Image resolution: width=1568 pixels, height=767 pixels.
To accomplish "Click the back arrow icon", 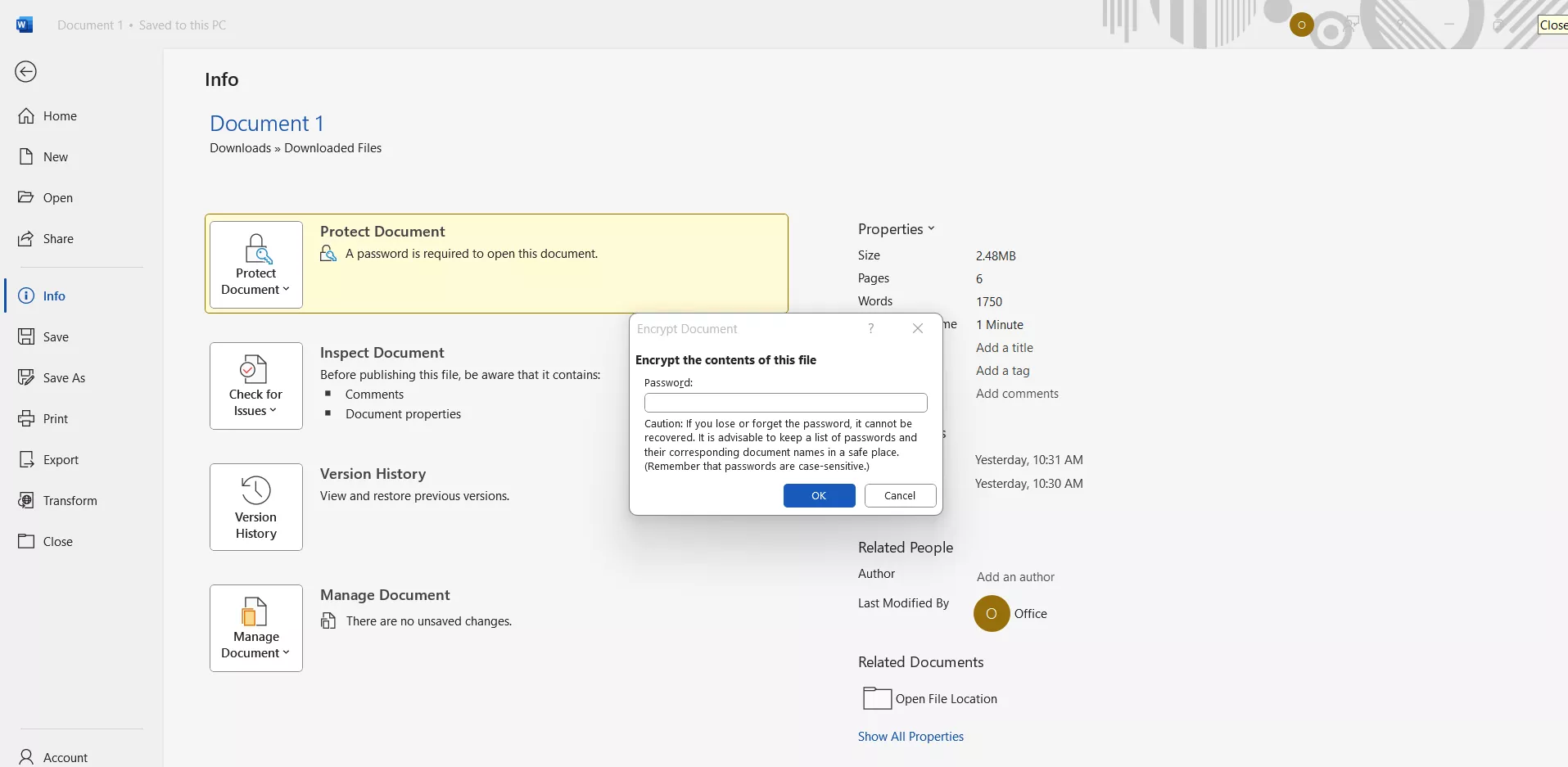I will 26,72.
